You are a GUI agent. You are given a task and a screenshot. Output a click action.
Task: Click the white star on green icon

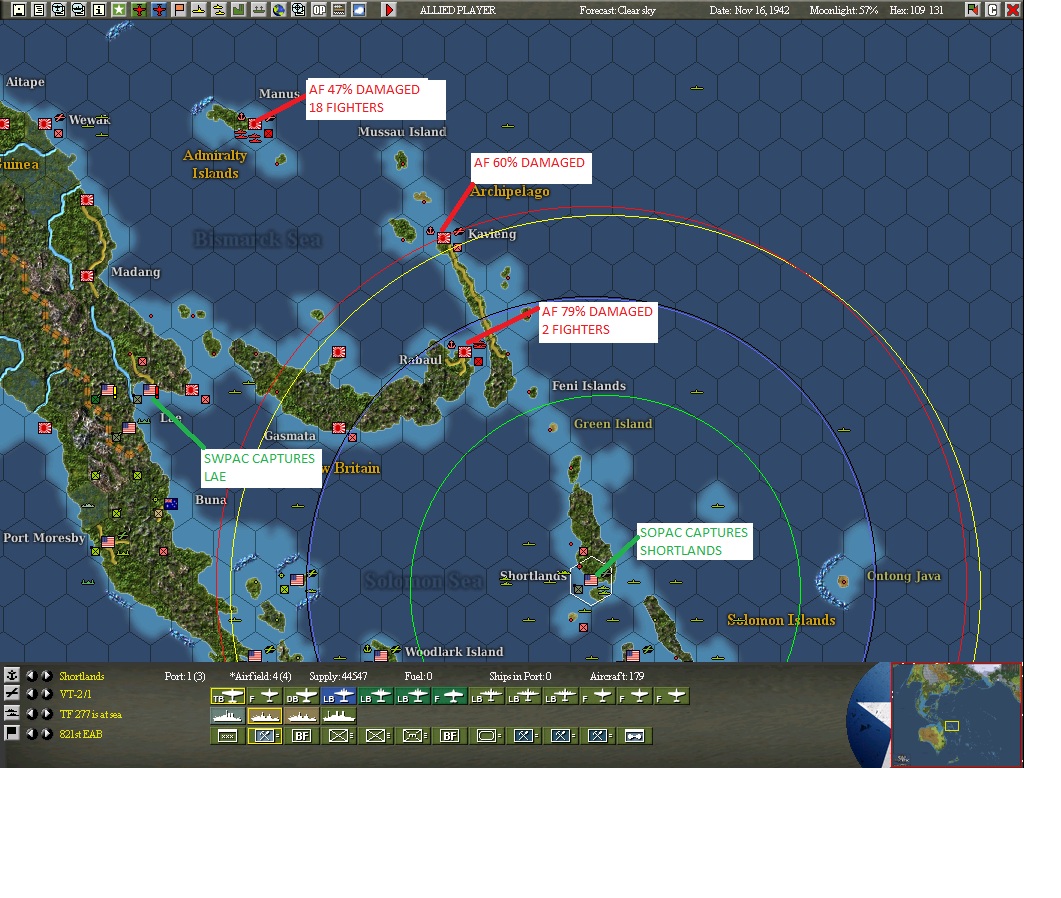click(x=119, y=9)
